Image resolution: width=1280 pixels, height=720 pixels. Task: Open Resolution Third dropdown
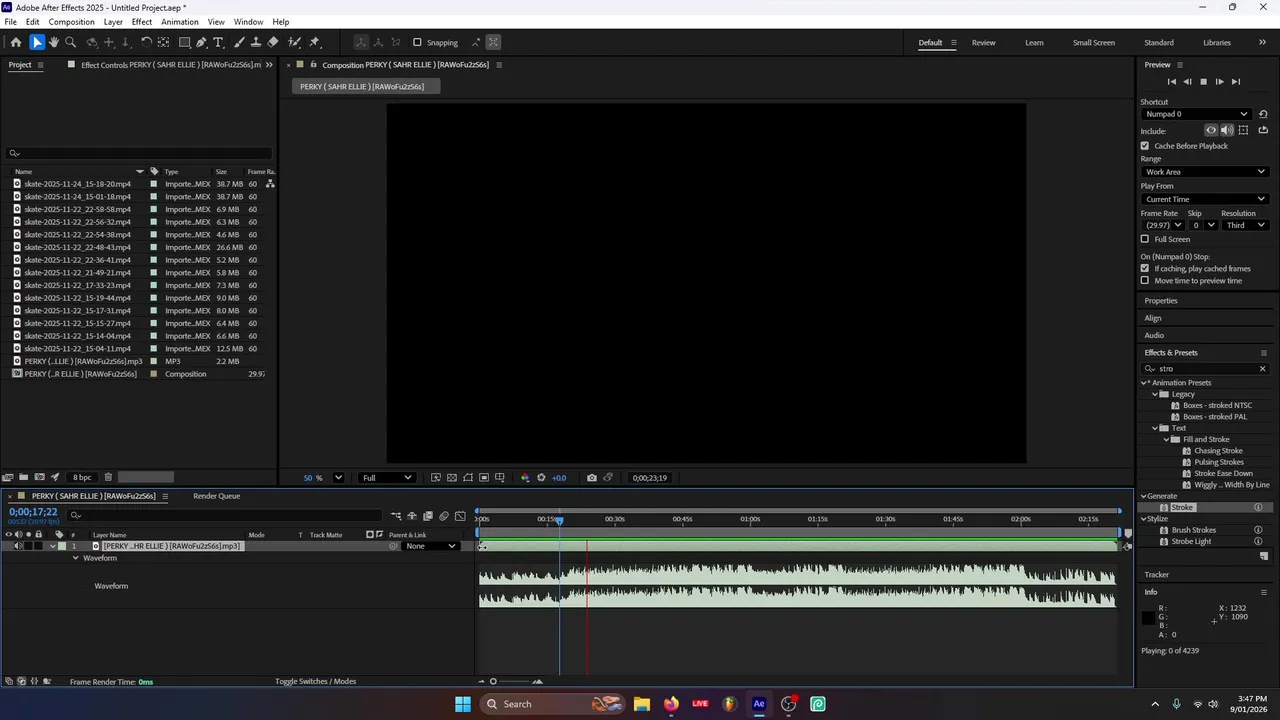tap(1245, 225)
